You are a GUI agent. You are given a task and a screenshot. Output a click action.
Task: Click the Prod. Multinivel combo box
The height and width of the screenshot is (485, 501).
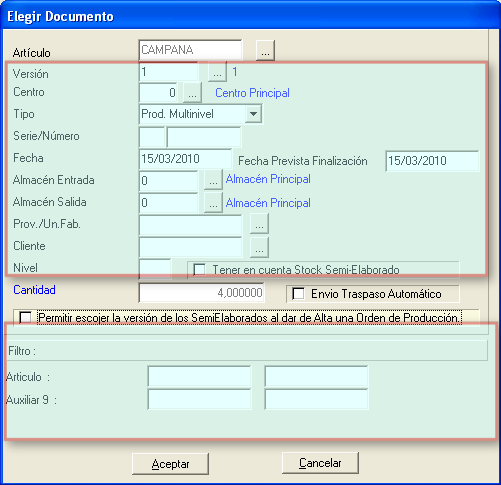pos(200,114)
